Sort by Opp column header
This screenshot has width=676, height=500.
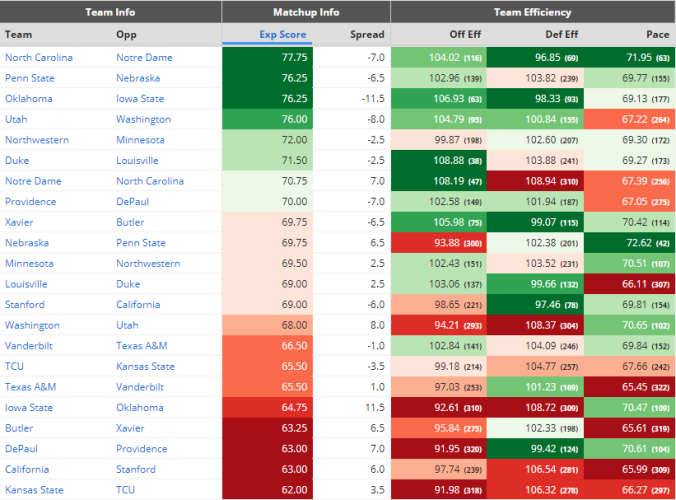pos(126,35)
